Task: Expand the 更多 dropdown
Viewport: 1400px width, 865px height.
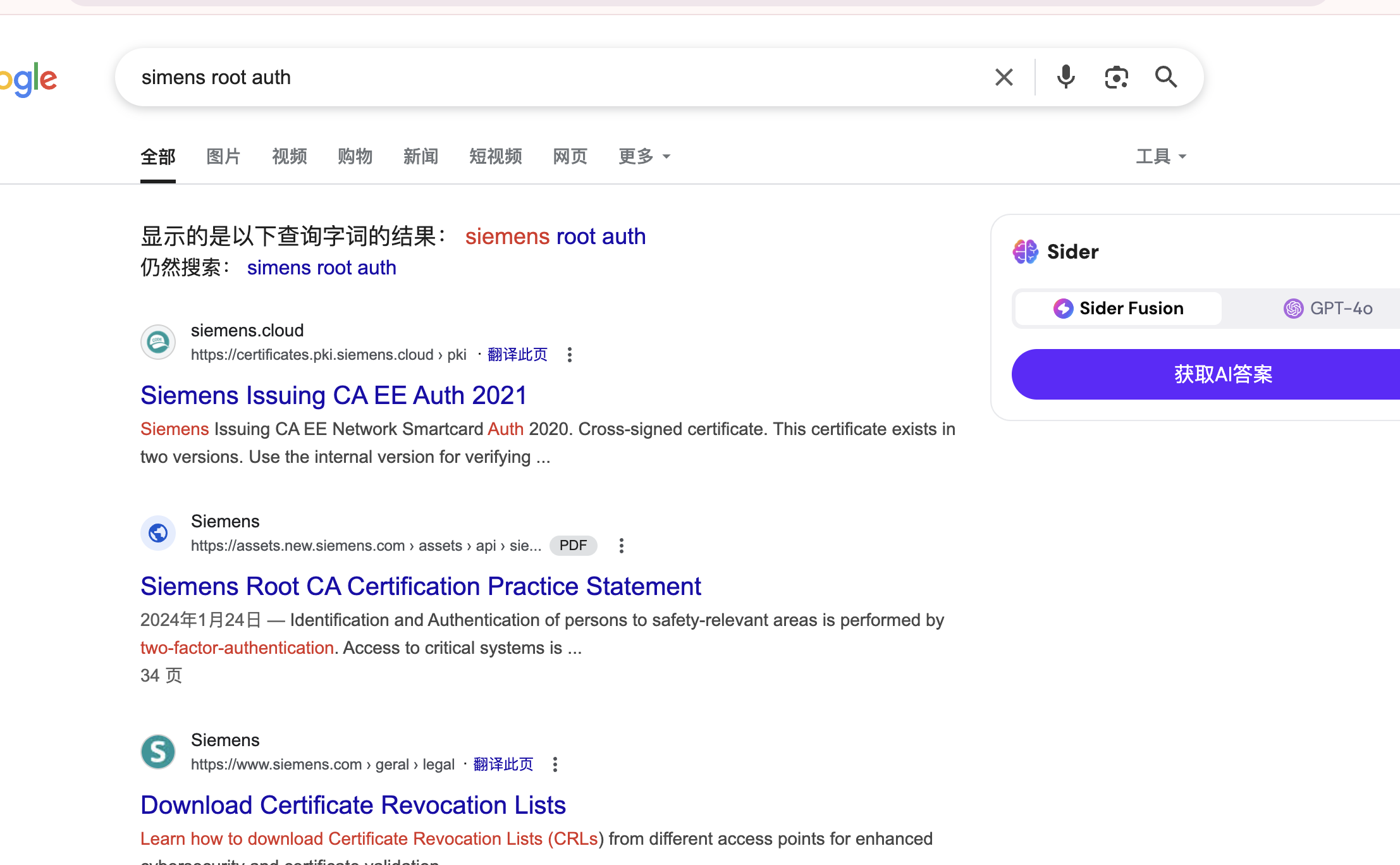Action: coord(644,156)
